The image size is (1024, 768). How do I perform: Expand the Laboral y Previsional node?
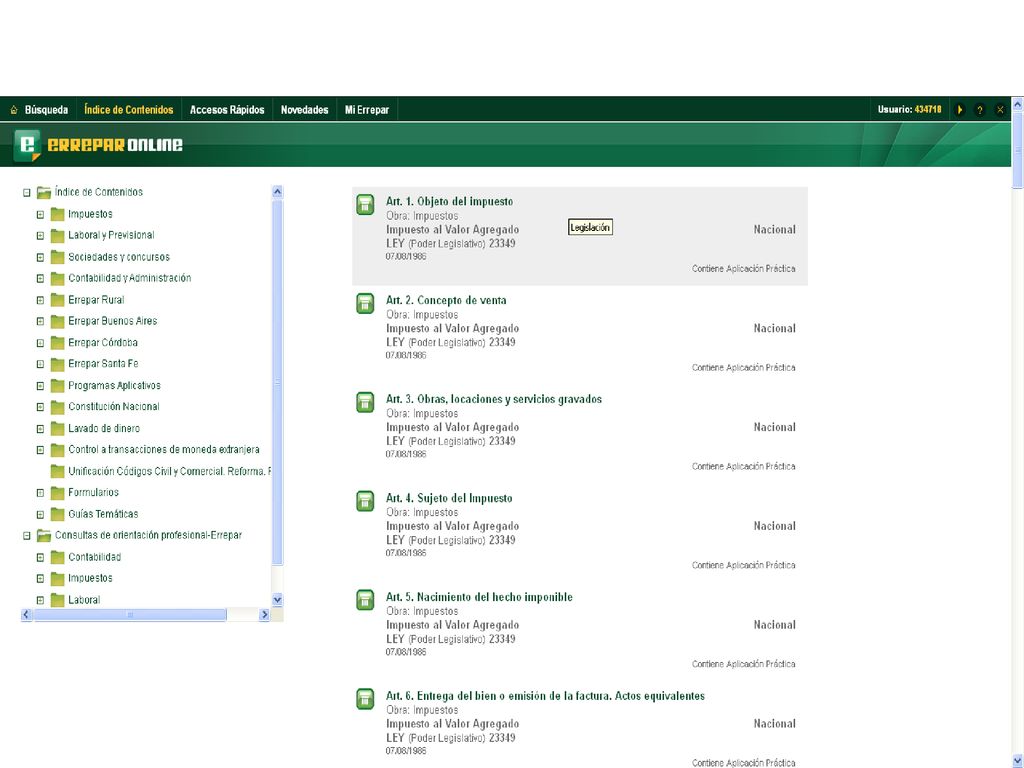[x=40, y=236]
